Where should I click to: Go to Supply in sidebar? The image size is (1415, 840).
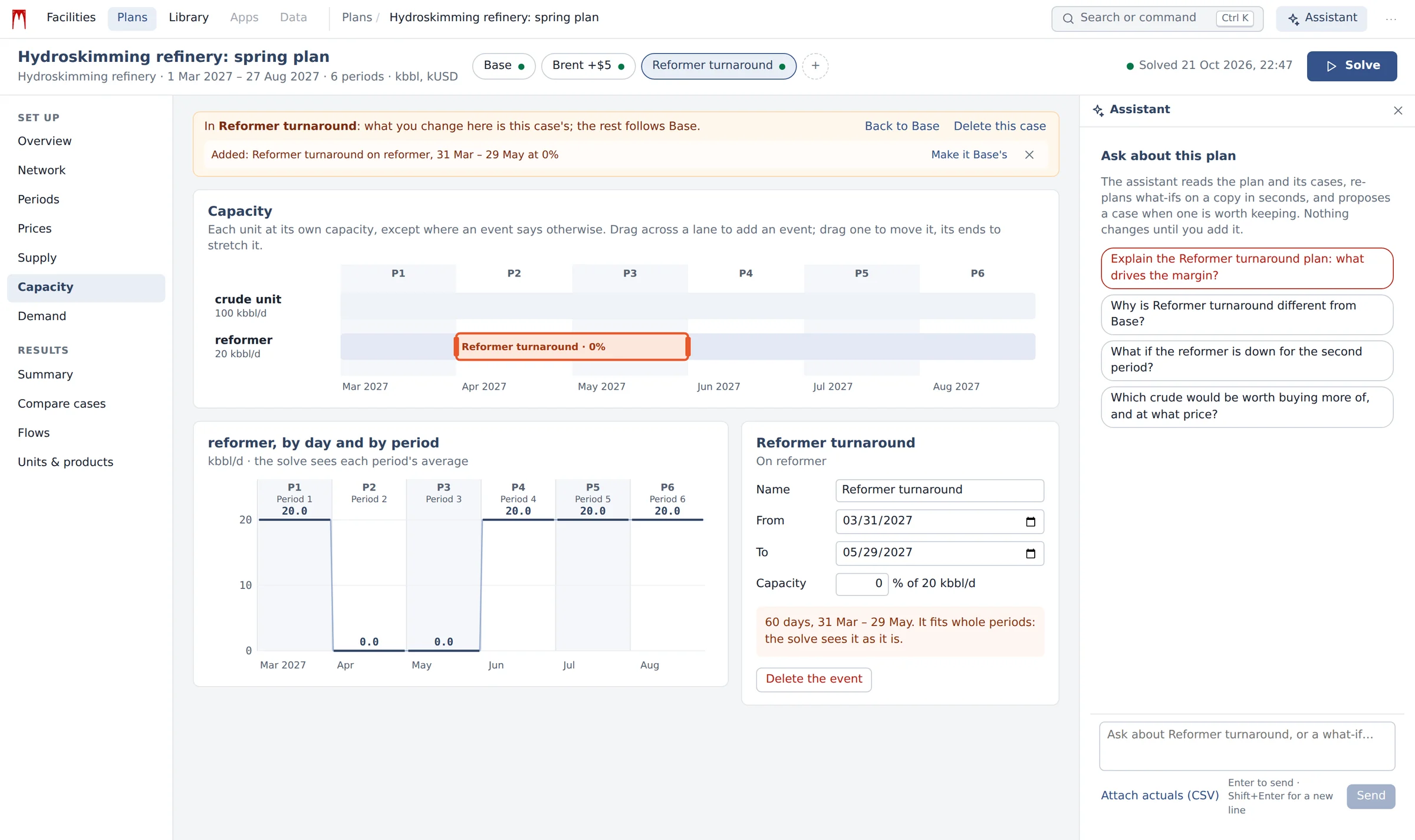click(x=86, y=258)
